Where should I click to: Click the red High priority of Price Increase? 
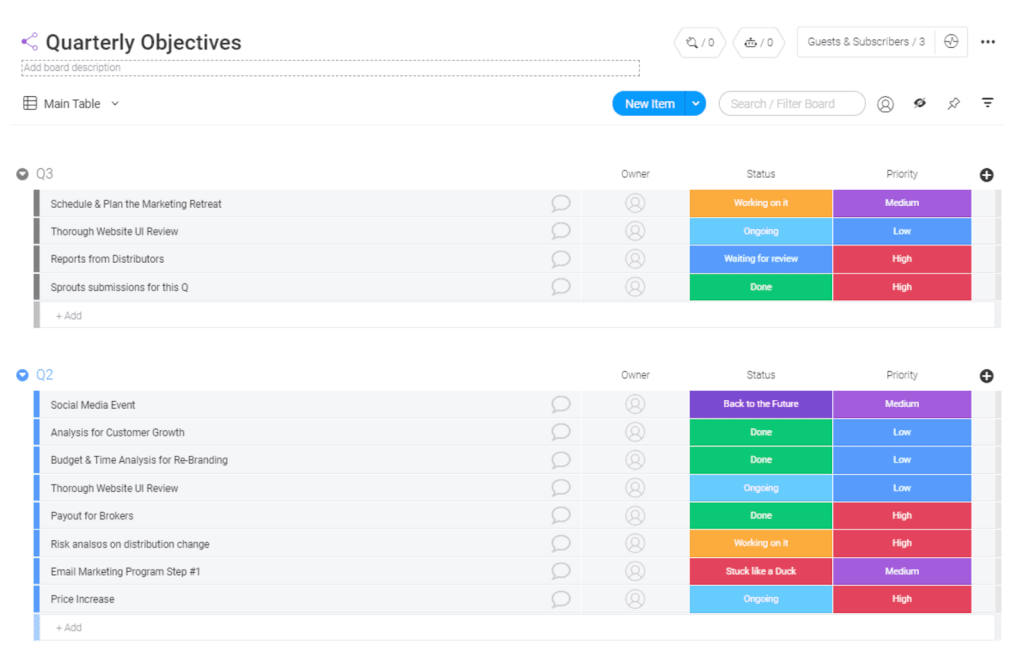tap(902, 599)
